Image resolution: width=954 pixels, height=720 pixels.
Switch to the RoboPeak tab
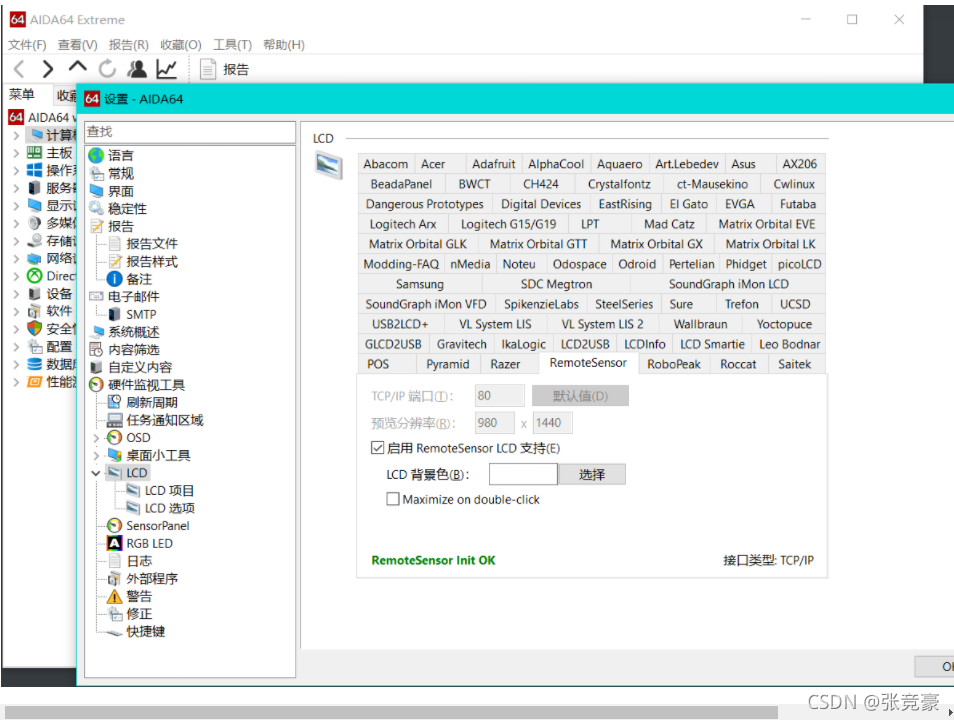674,364
